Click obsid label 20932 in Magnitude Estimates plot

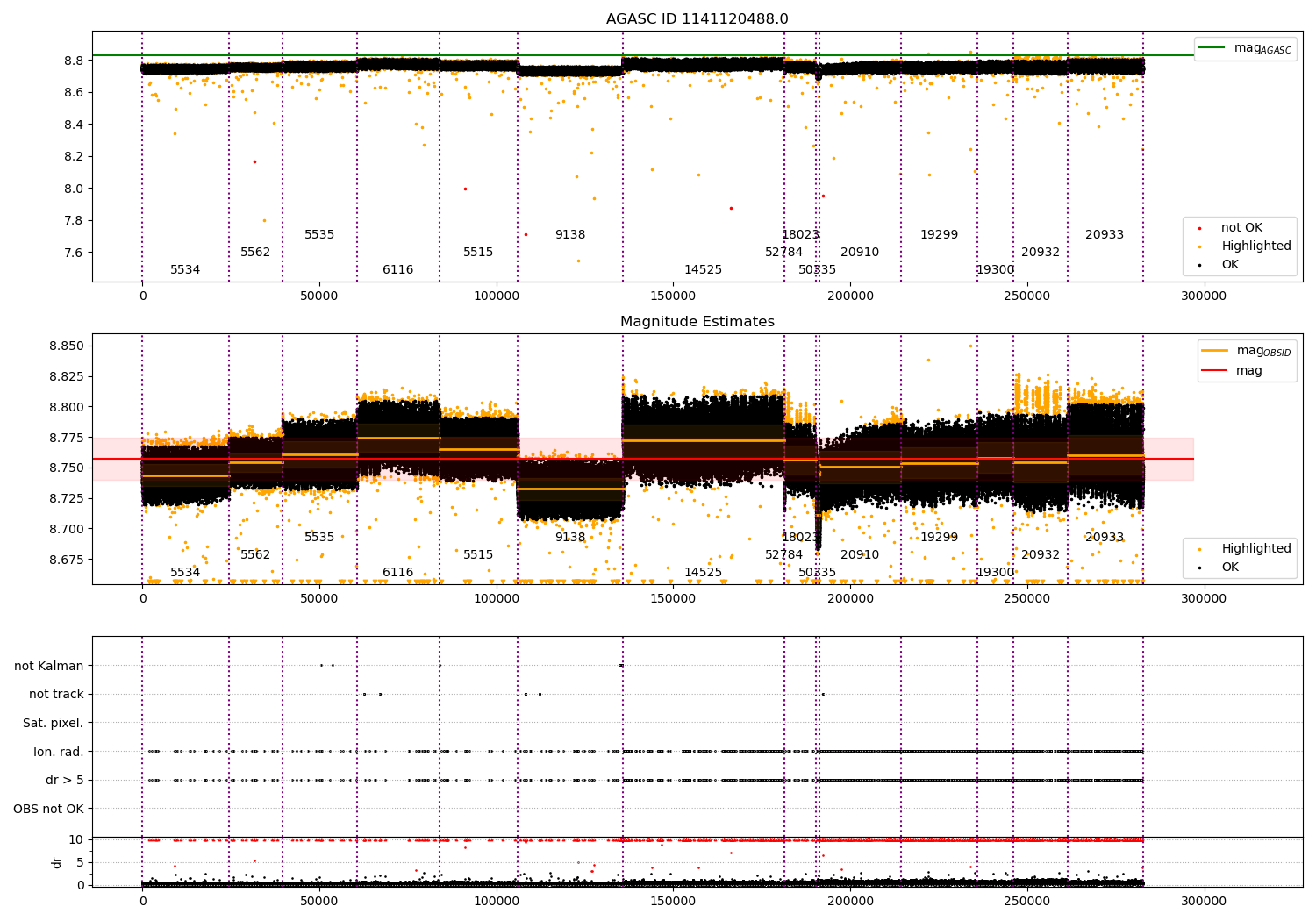coord(1041,555)
